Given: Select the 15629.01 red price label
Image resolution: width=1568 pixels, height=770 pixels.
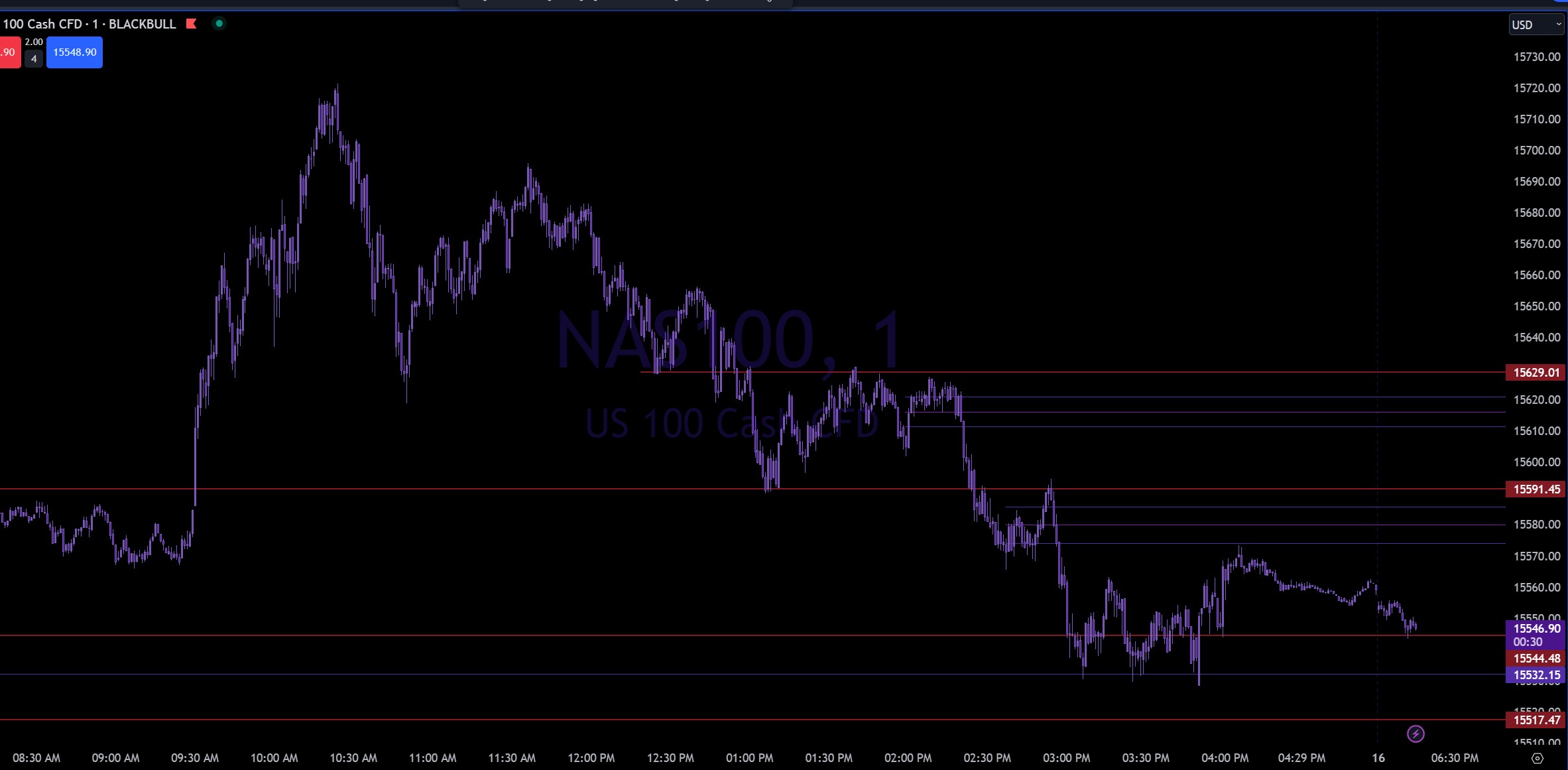Looking at the screenshot, I should (1536, 373).
